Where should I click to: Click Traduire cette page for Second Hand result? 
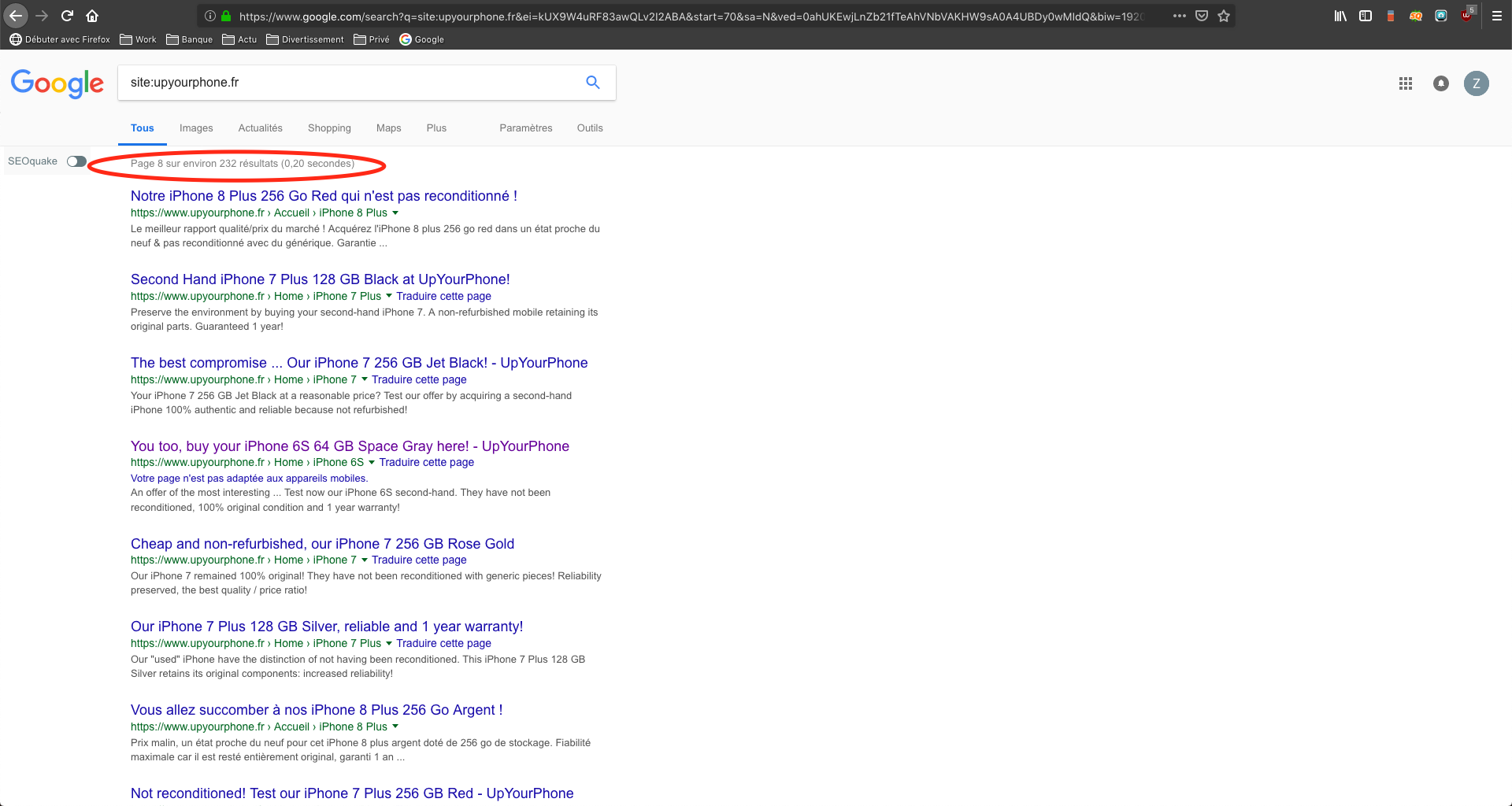pyautogui.click(x=443, y=297)
